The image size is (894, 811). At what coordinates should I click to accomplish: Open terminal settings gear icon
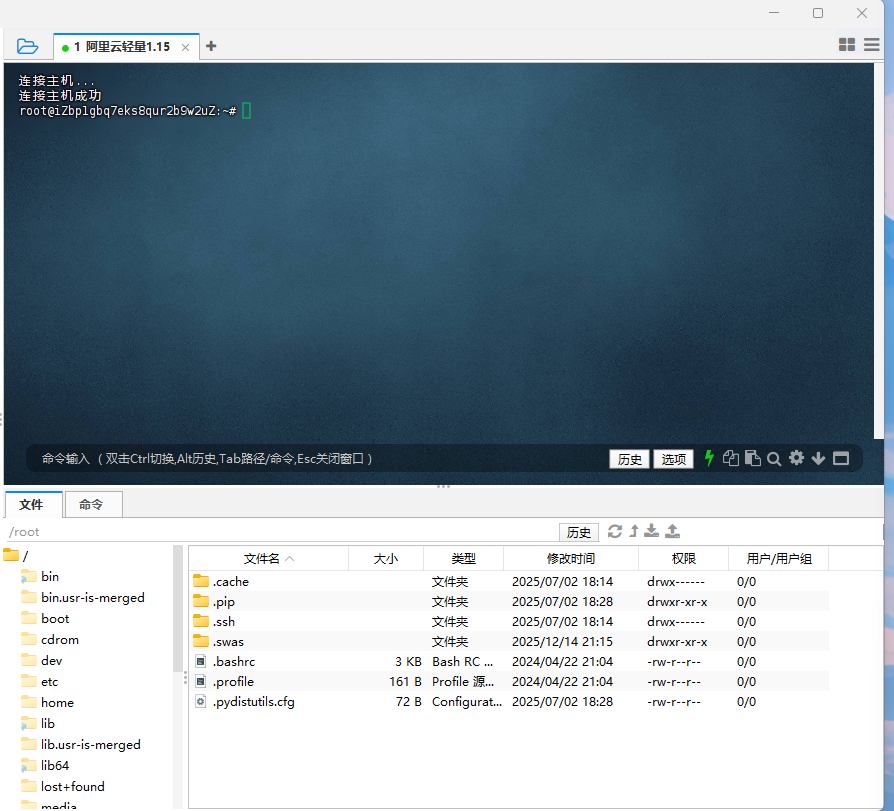(796, 458)
